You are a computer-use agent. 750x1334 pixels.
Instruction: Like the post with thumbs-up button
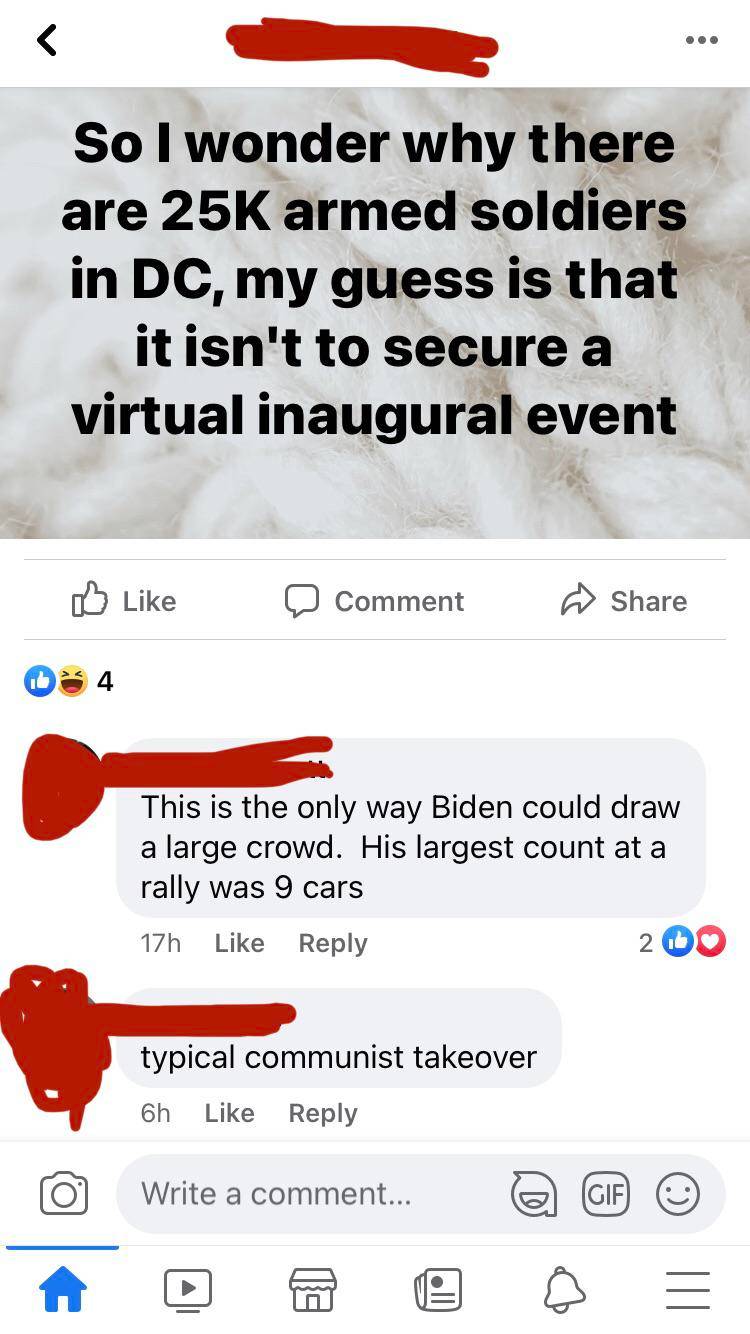point(124,600)
